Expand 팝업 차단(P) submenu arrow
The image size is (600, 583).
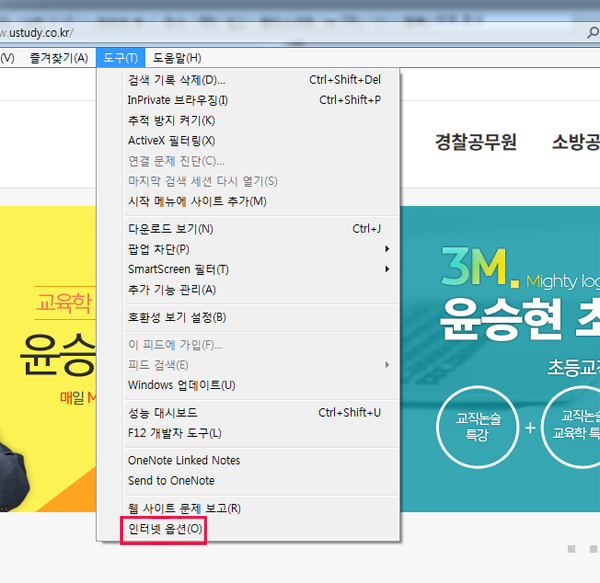click(387, 249)
